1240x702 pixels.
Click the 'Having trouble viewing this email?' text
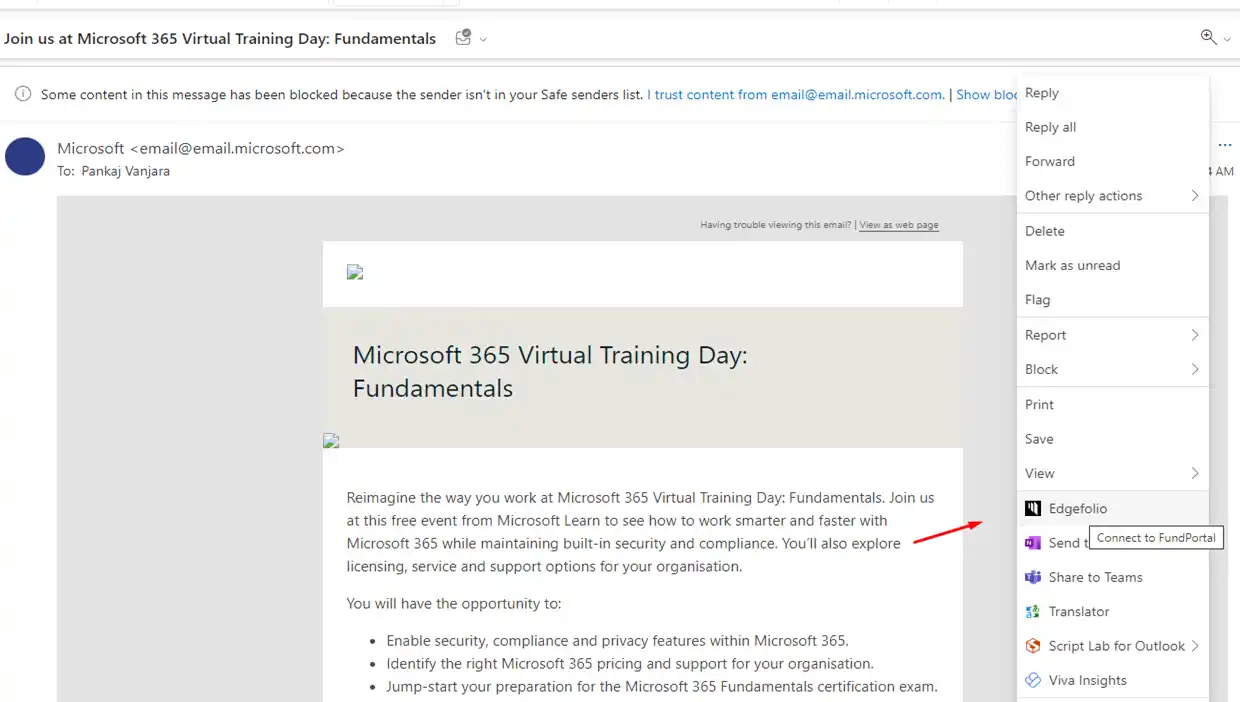click(x=776, y=225)
